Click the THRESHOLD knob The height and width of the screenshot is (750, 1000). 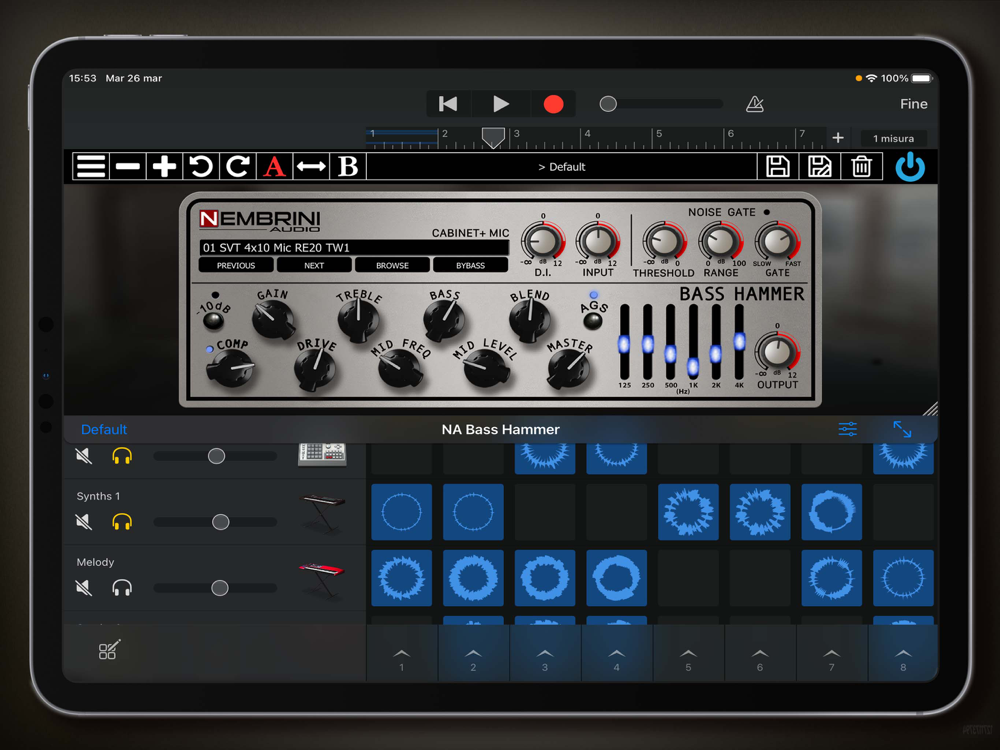663,242
